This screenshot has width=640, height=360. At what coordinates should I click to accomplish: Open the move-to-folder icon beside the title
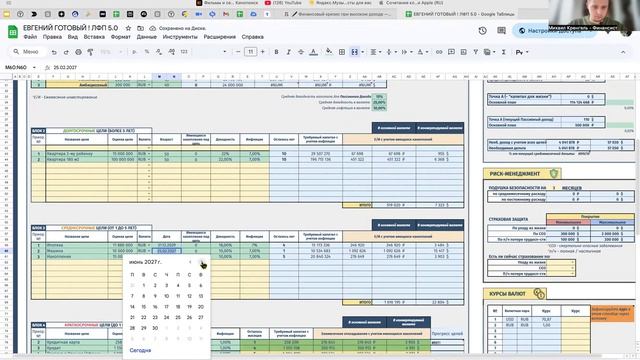[x=140, y=28]
